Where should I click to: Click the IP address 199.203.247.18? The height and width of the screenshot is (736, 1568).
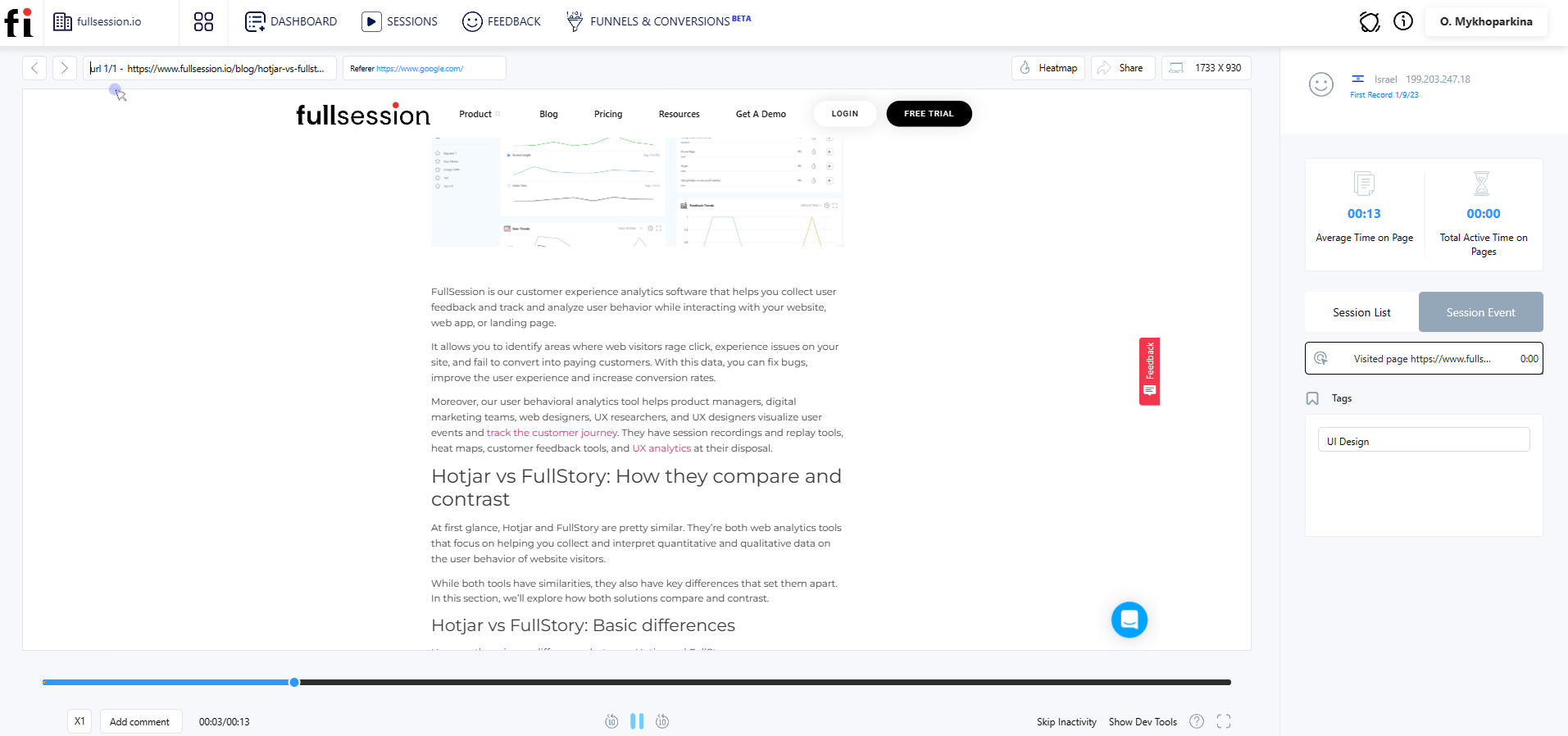[x=1438, y=80]
